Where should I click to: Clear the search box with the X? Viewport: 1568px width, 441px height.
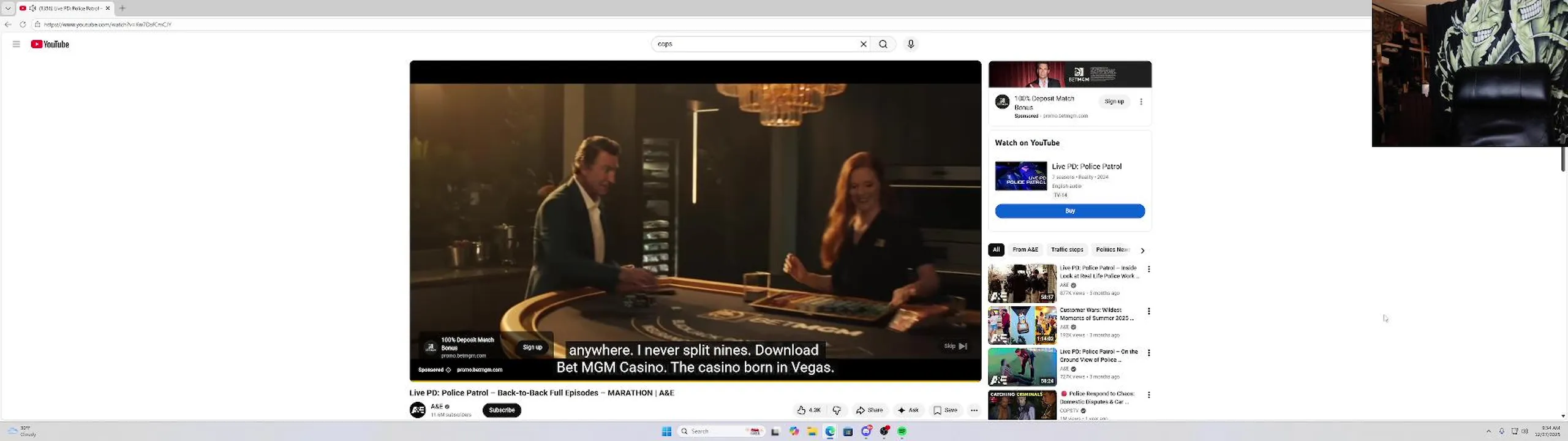[864, 44]
